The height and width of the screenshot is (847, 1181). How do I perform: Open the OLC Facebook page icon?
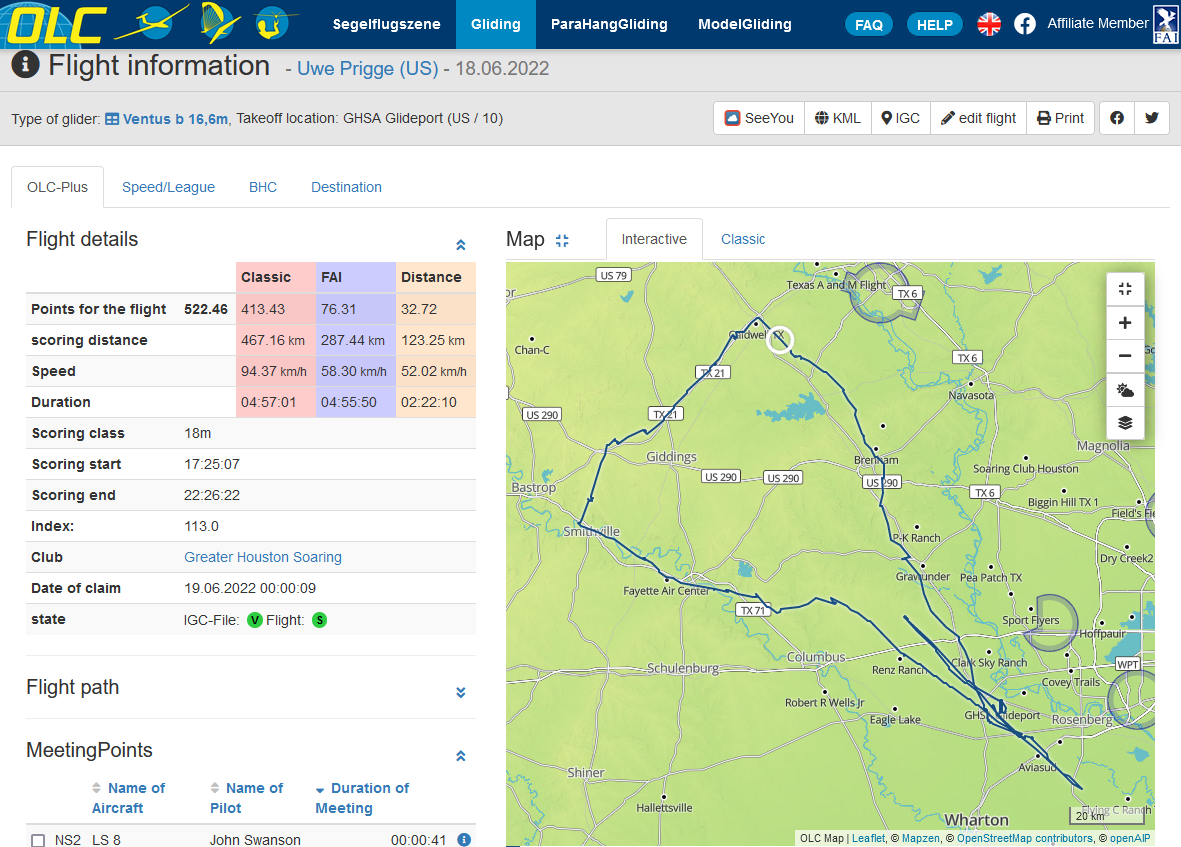(x=1024, y=24)
